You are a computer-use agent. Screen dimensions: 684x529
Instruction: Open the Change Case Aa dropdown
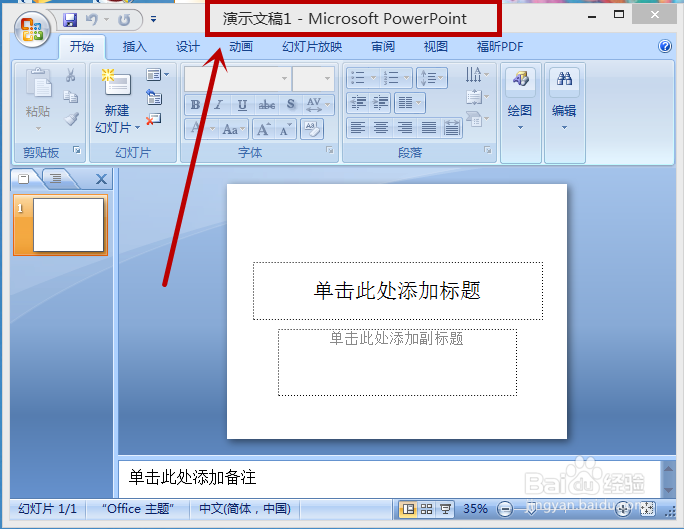233,129
